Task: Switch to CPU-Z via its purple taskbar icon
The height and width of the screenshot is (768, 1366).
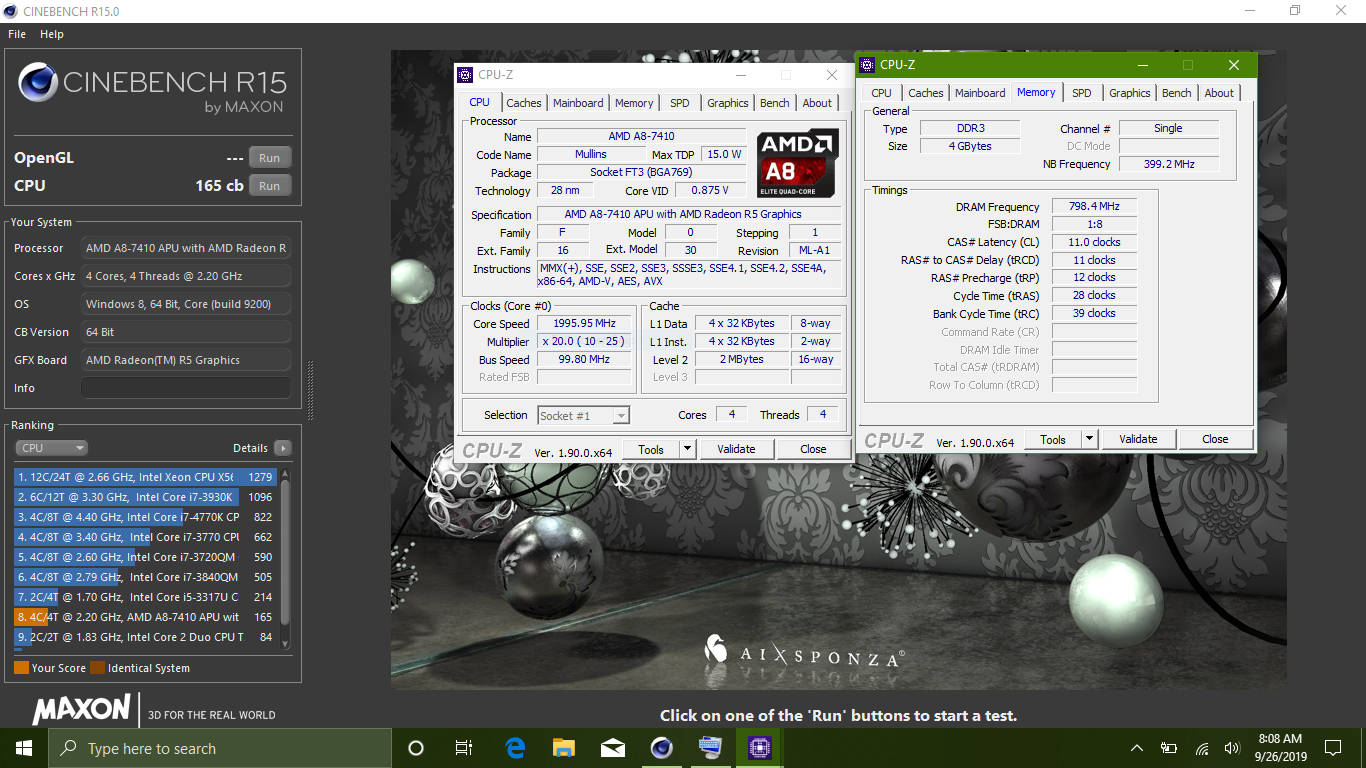Action: coord(759,748)
